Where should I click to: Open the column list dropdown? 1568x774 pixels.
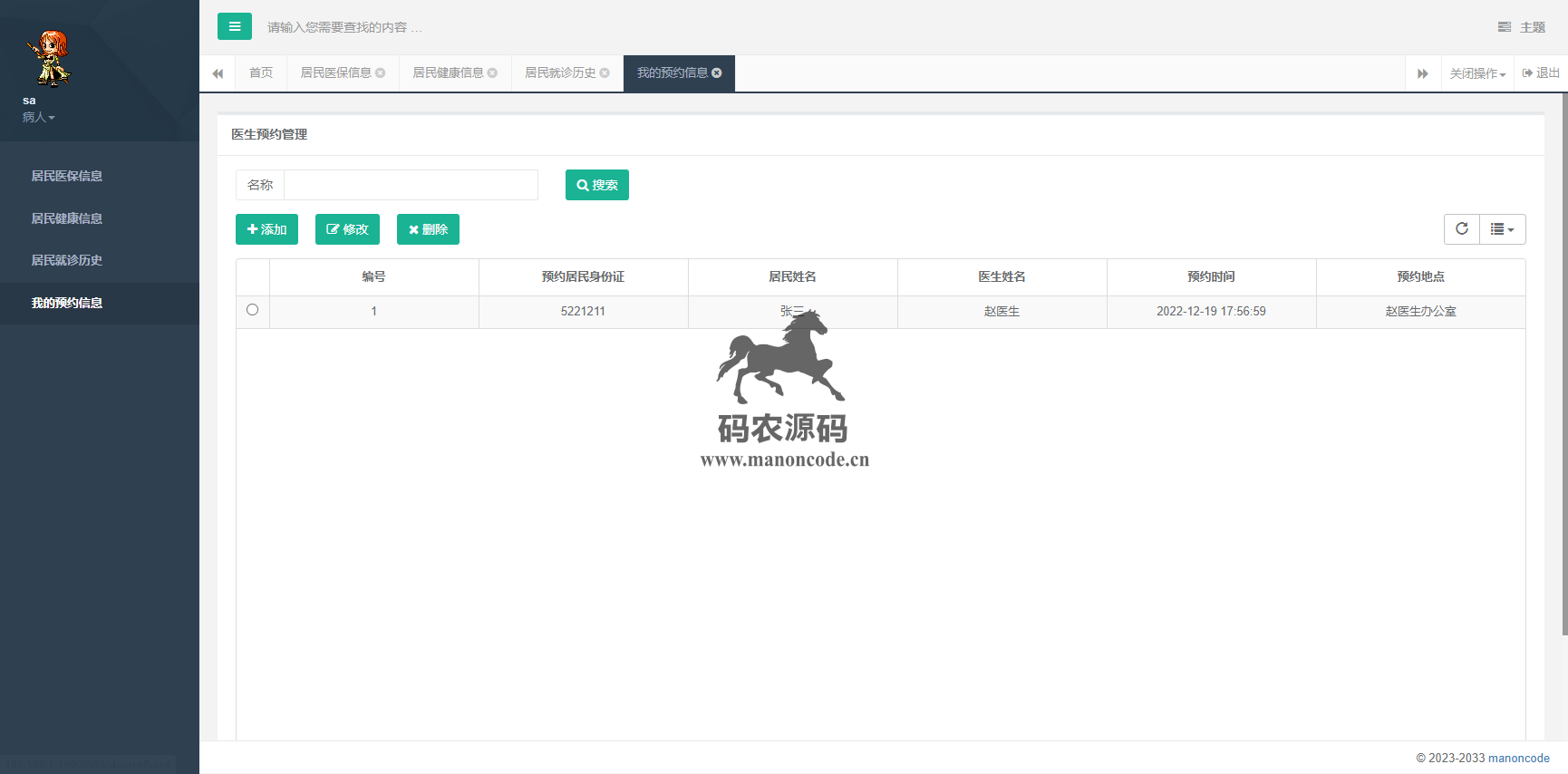[1502, 229]
